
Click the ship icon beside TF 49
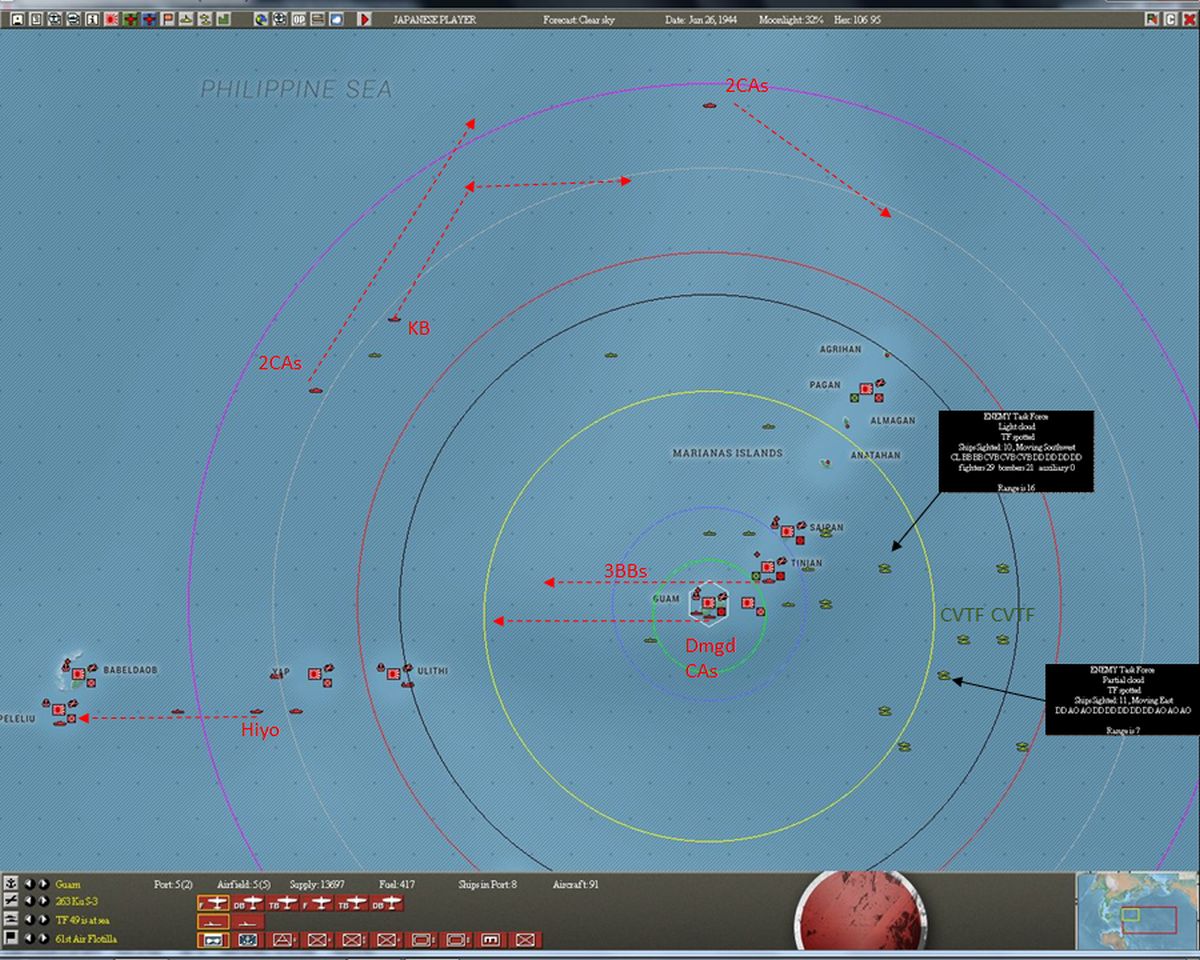tap(9, 920)
